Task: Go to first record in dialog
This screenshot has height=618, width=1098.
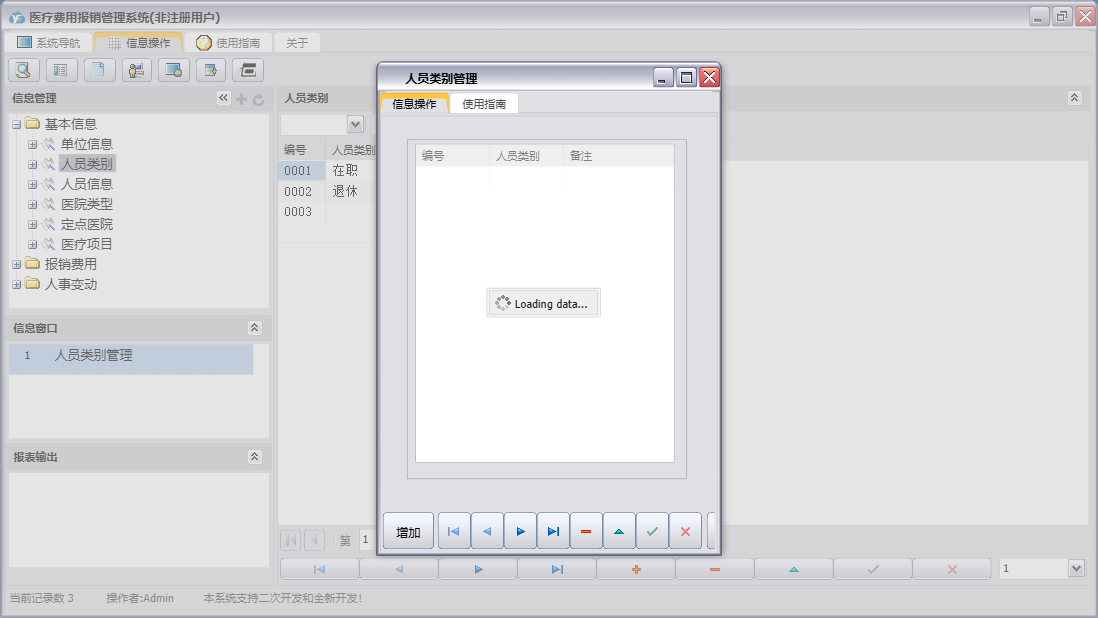Action: (454, 531)
